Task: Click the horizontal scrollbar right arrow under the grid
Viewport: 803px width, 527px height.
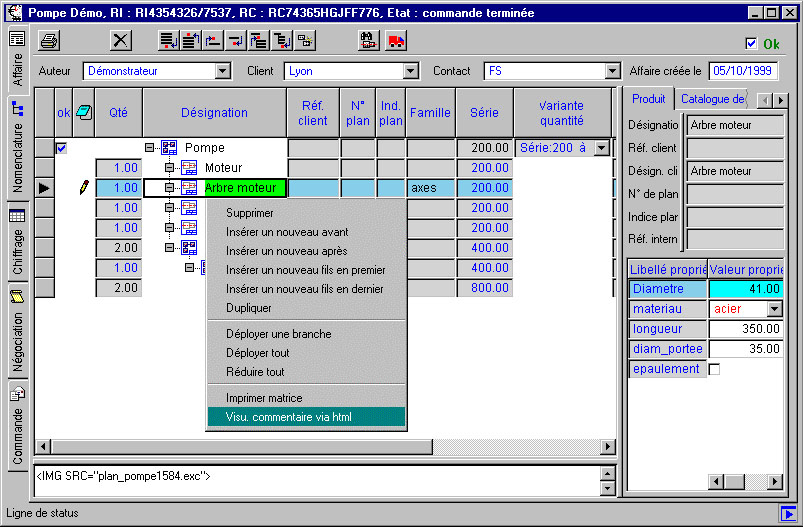Action: pyautogui.click(x=608, y=446)
